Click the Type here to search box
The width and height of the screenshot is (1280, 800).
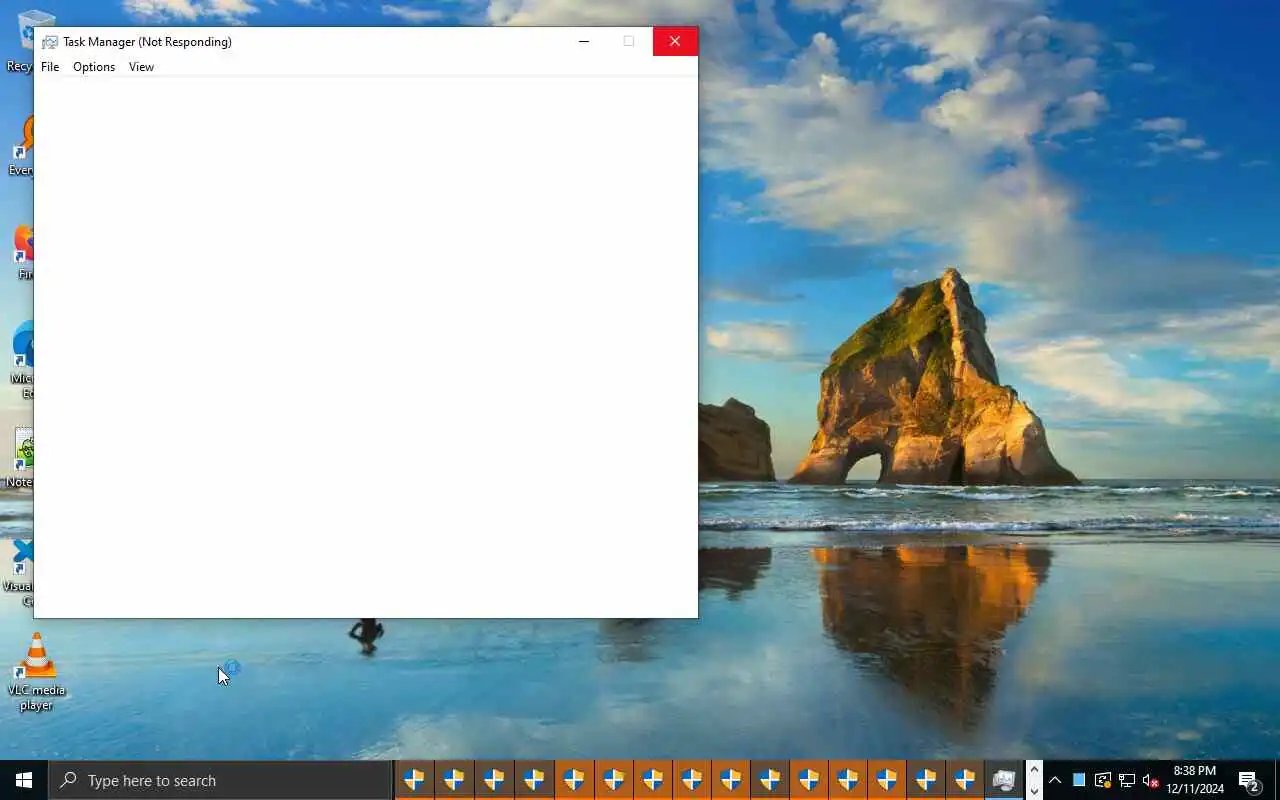[x=220, y=780]
